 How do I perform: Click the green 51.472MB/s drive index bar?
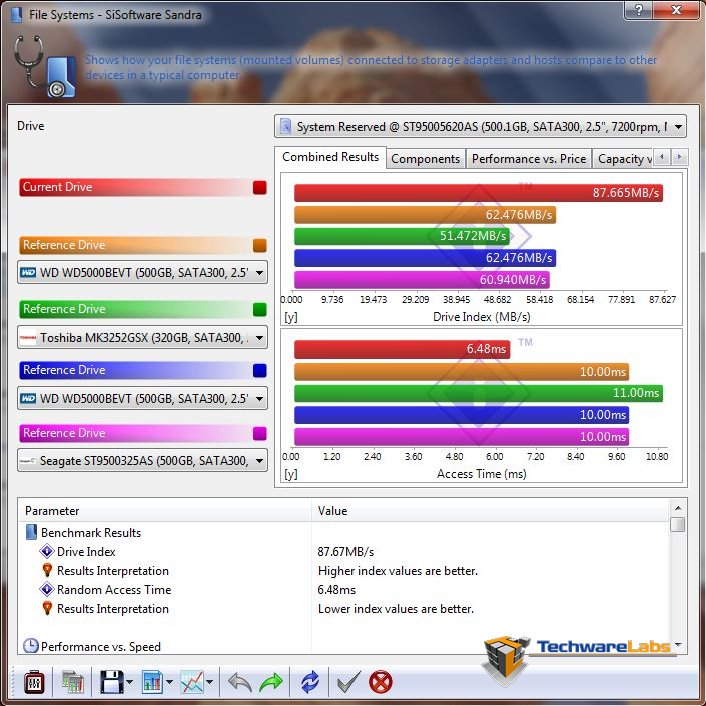[402, 236]
